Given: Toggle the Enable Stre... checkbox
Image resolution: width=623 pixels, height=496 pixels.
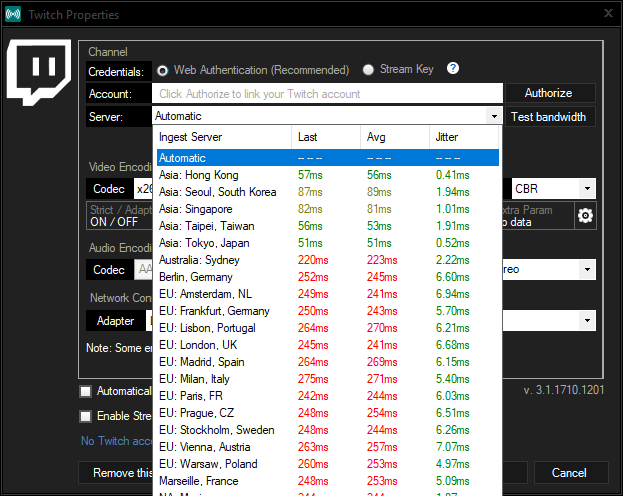Looking at the screenshot, I should point(85,416).
